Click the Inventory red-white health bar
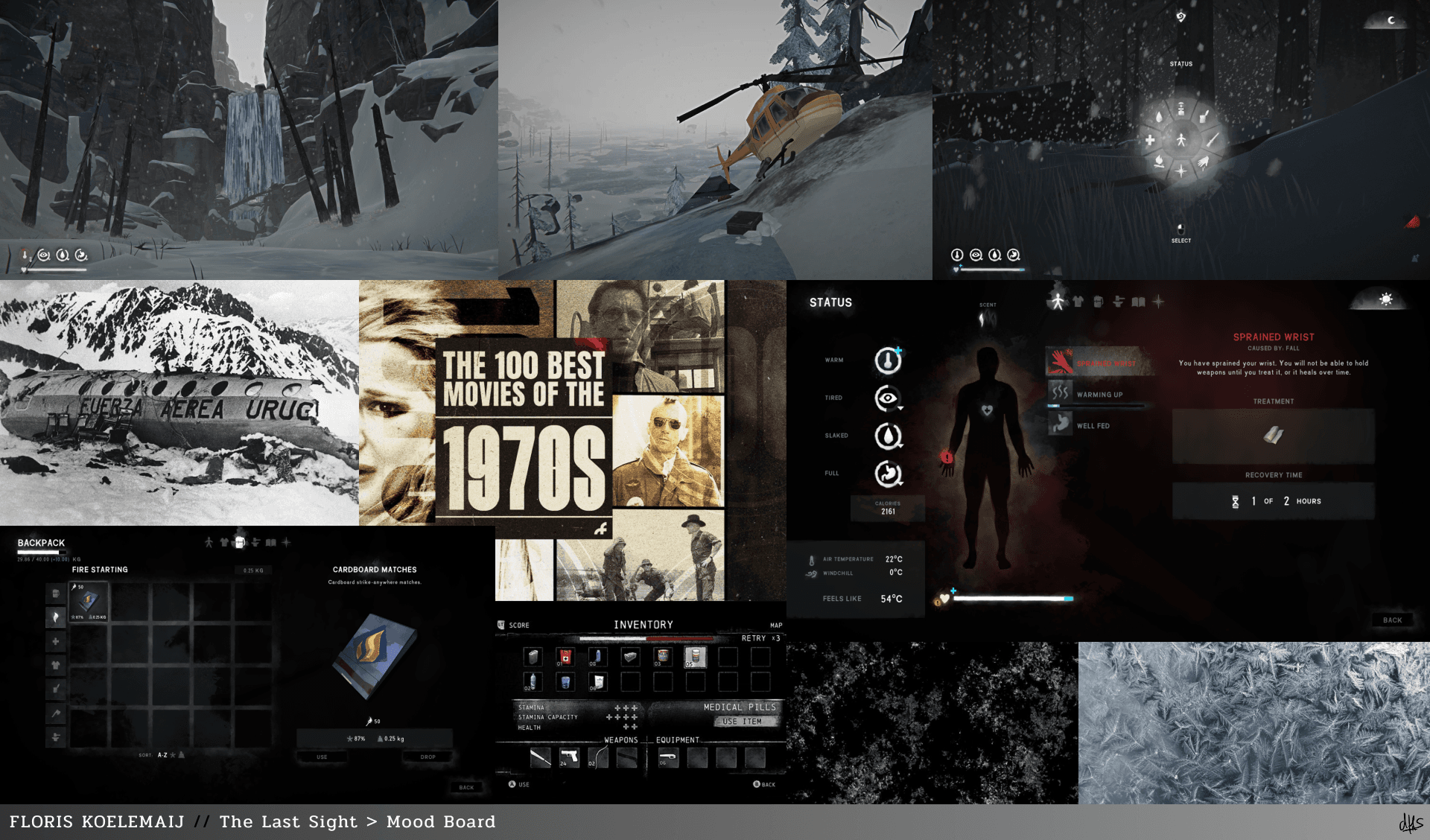This screenshot has width=1430, height=840. [646, 638]
